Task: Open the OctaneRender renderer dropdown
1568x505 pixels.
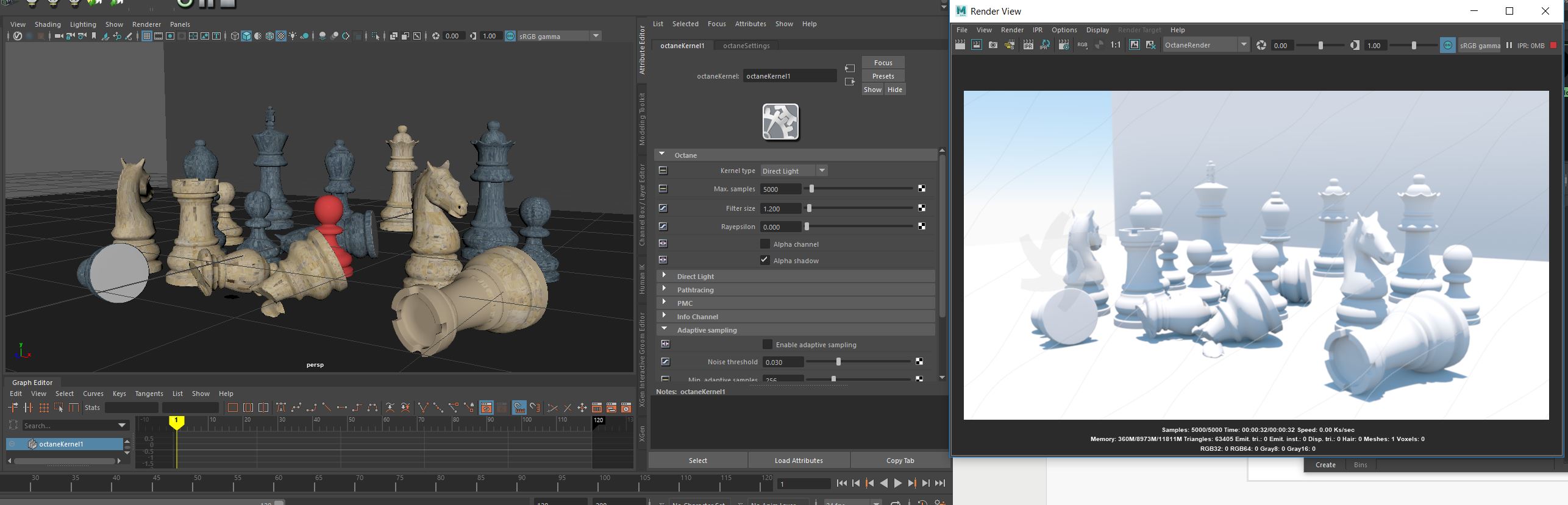Action: [x=1205, y=45]
